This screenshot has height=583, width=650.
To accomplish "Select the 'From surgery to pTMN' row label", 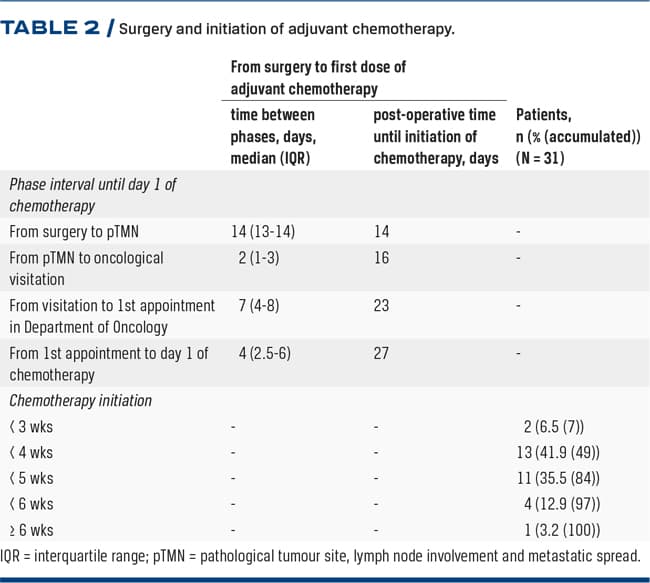I will coord(74,232).
